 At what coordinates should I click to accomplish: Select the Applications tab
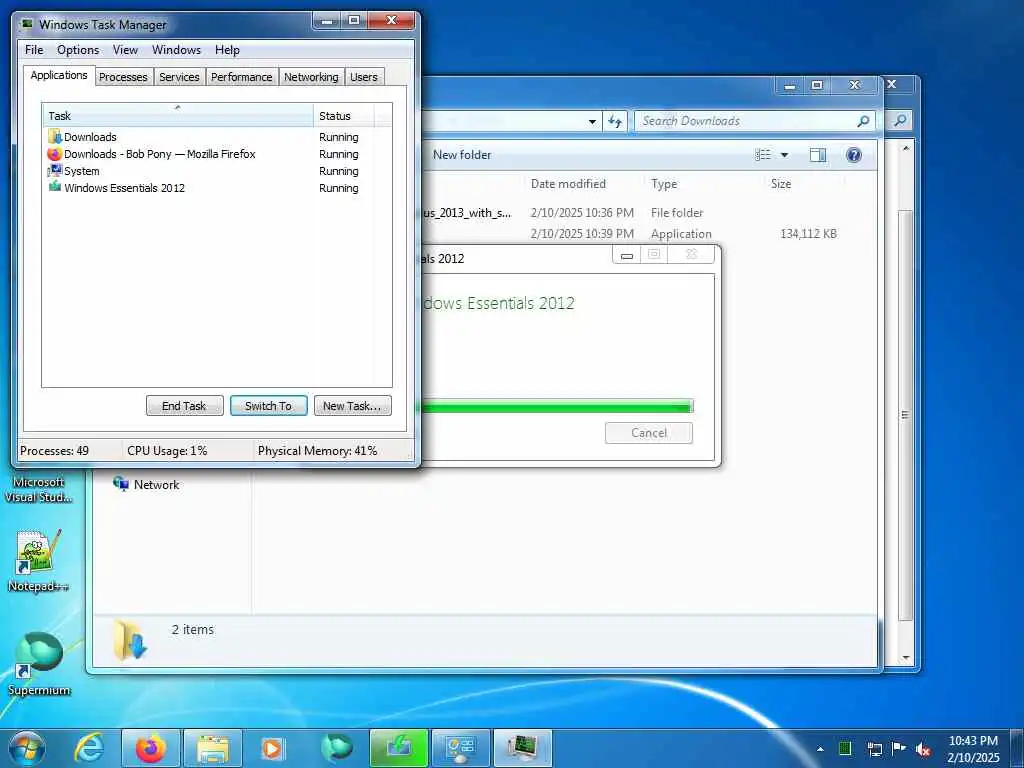click(x=59, y=75)
